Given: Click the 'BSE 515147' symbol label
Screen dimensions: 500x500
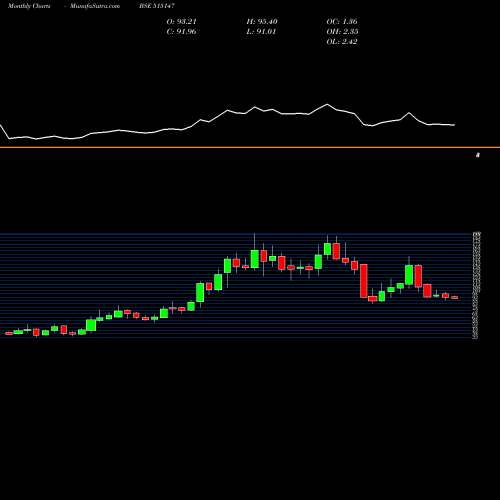Looking at the screenshot, I should (157, 6).
